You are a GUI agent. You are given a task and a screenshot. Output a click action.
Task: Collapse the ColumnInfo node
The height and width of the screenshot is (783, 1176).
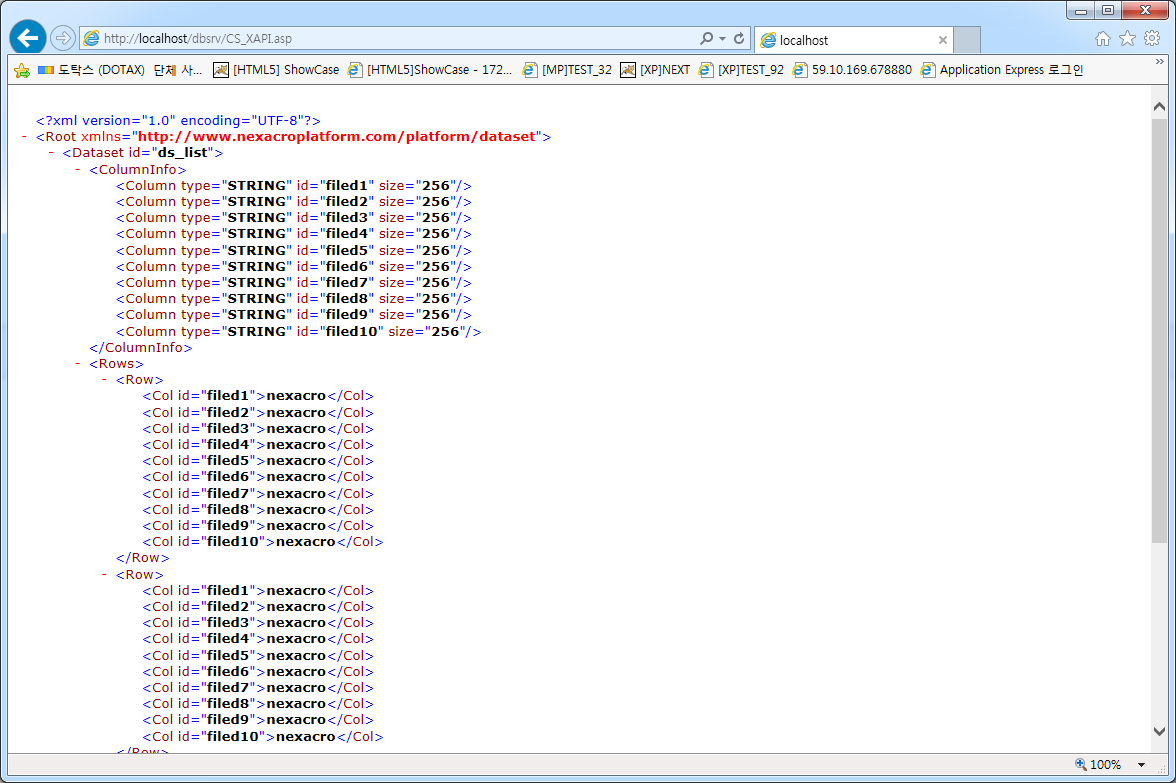point(77,170)
